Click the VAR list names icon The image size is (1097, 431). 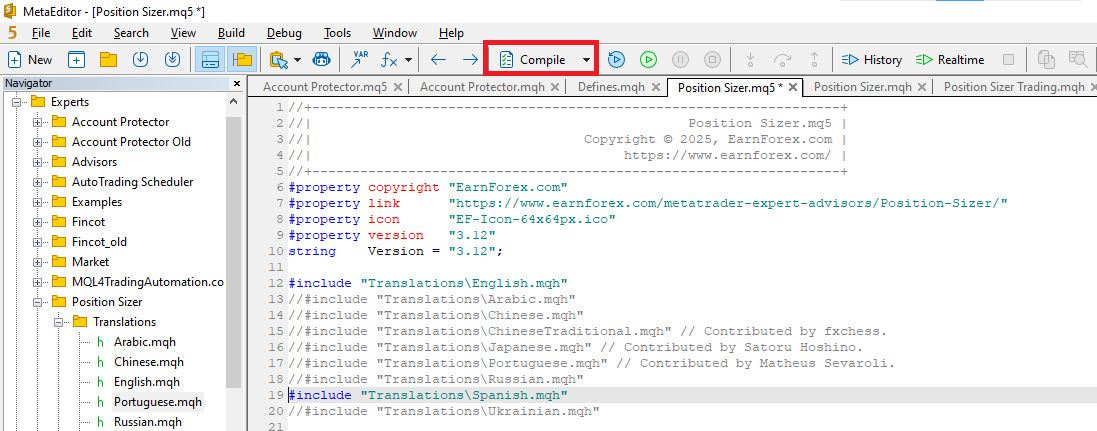tap(359, 59)
